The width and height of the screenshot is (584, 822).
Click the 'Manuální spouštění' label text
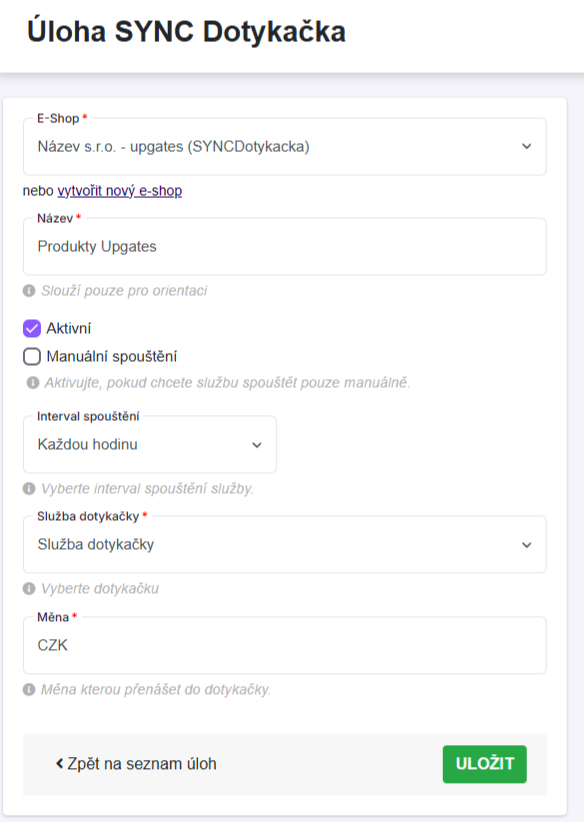(x=112, y=356)
